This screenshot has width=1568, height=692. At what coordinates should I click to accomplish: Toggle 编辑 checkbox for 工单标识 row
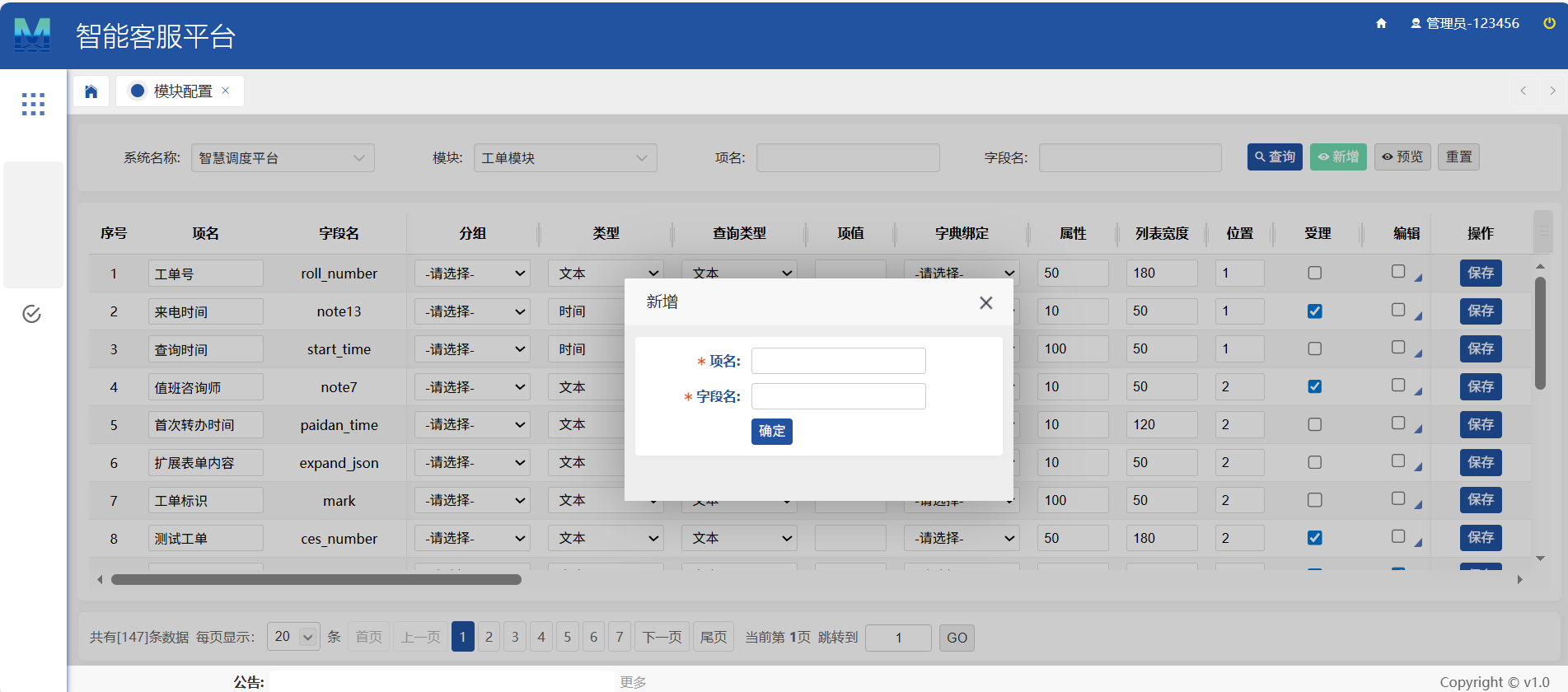click(1398, 498)
